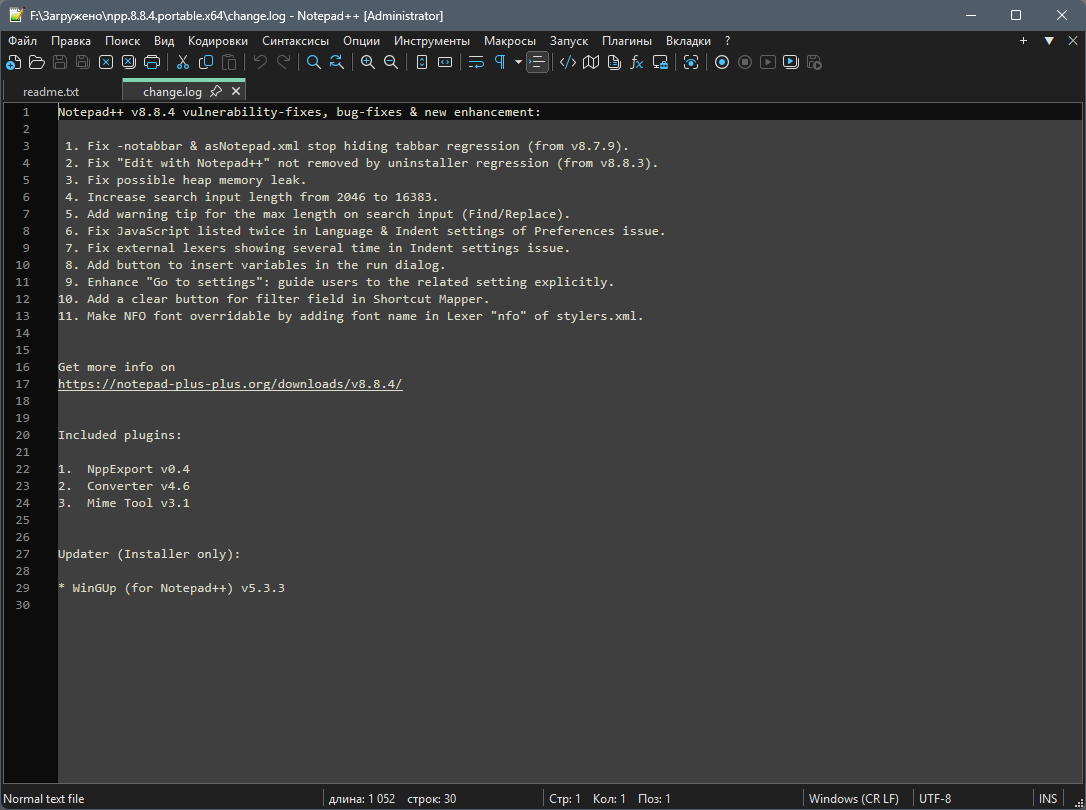The width and height of the screenshot is (1086, 810).
Task: Open Find with the magnifier icon
Action: (x=314, y=62)
